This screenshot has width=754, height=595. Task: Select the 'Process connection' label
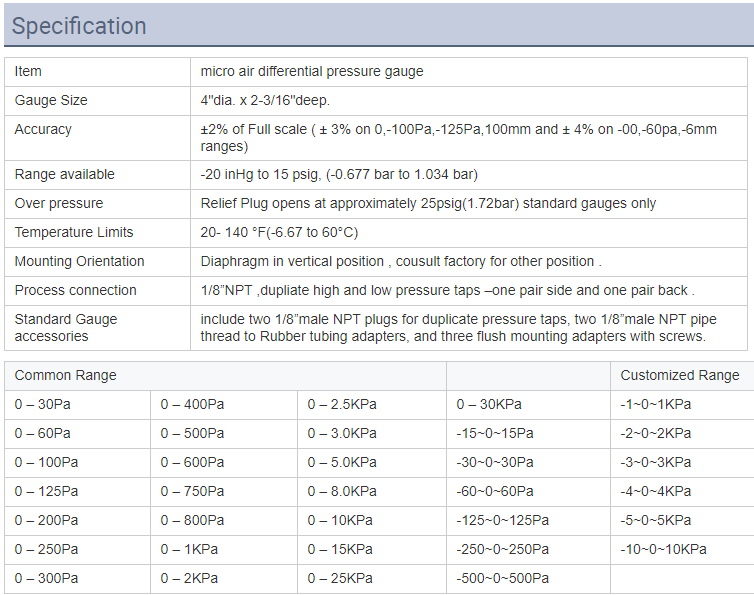[x=75, y=290]
